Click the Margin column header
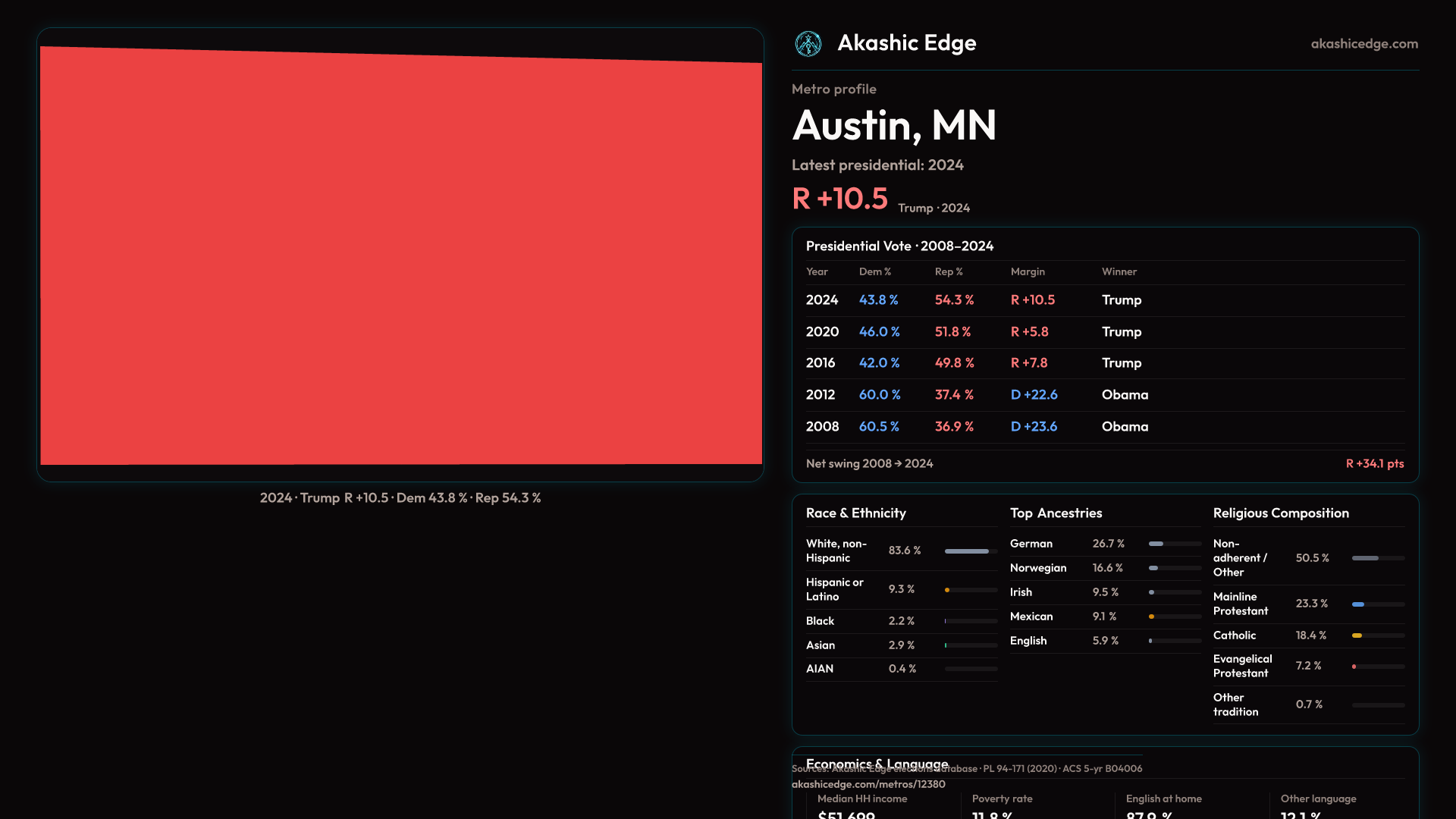The height and width of the screenshot is (819, 1456). tap(1028, 271)
